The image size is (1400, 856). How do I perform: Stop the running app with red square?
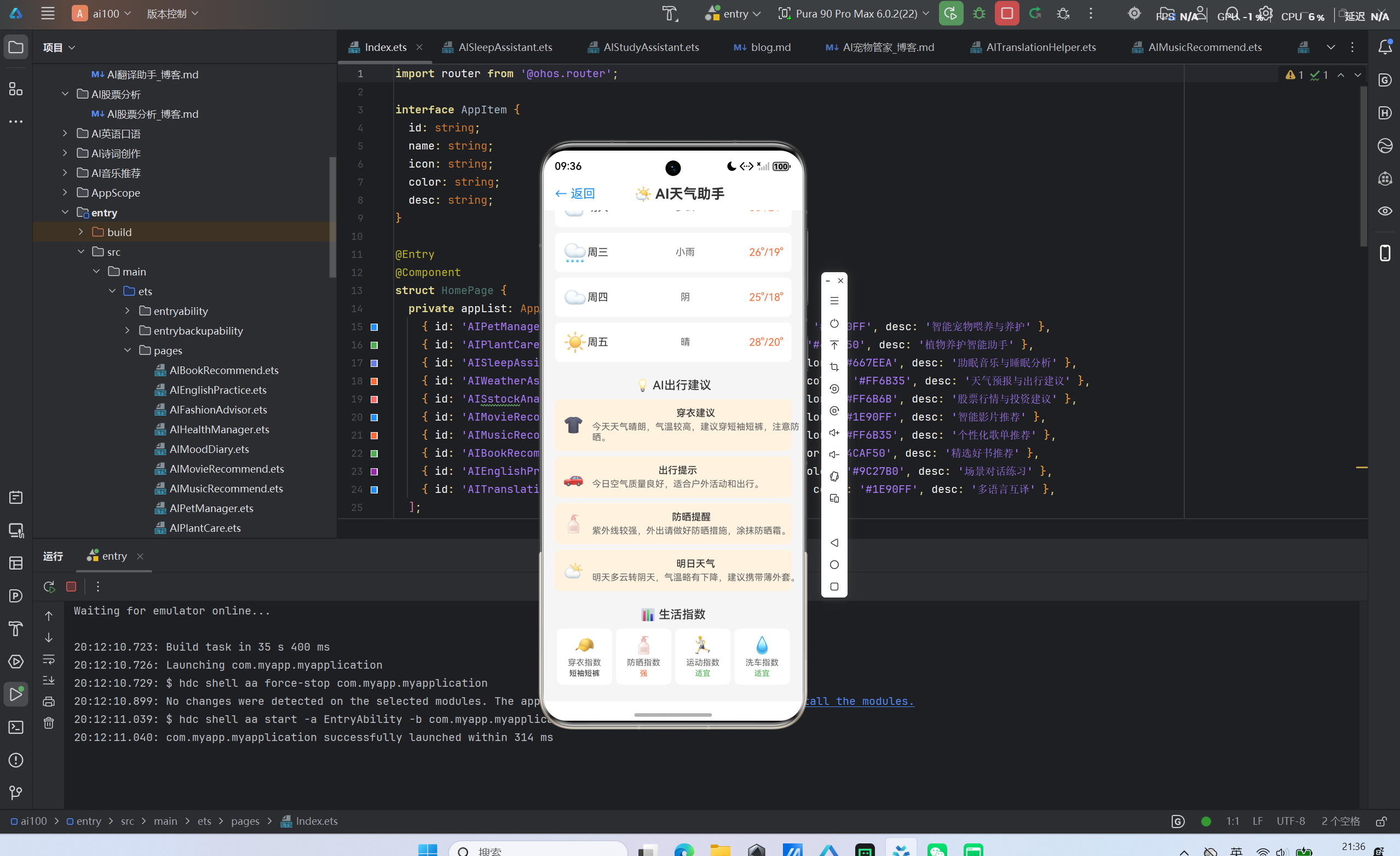click(x=1007, y=14)
